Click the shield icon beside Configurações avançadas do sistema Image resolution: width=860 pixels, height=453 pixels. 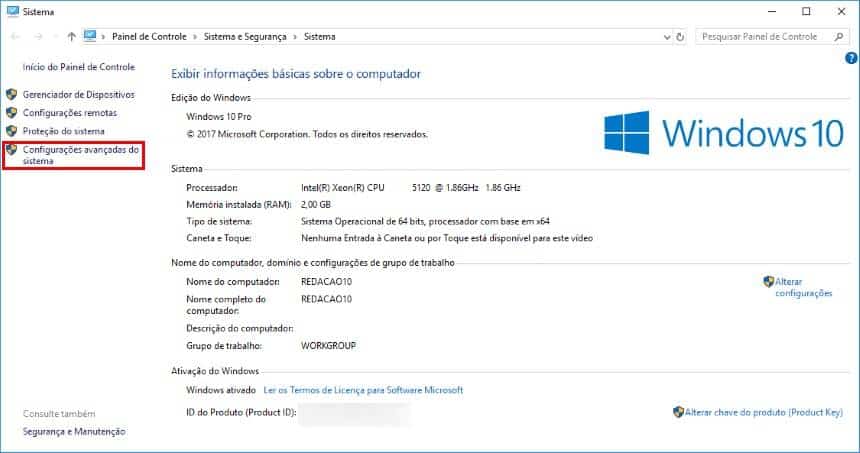(x=12, y=149)
